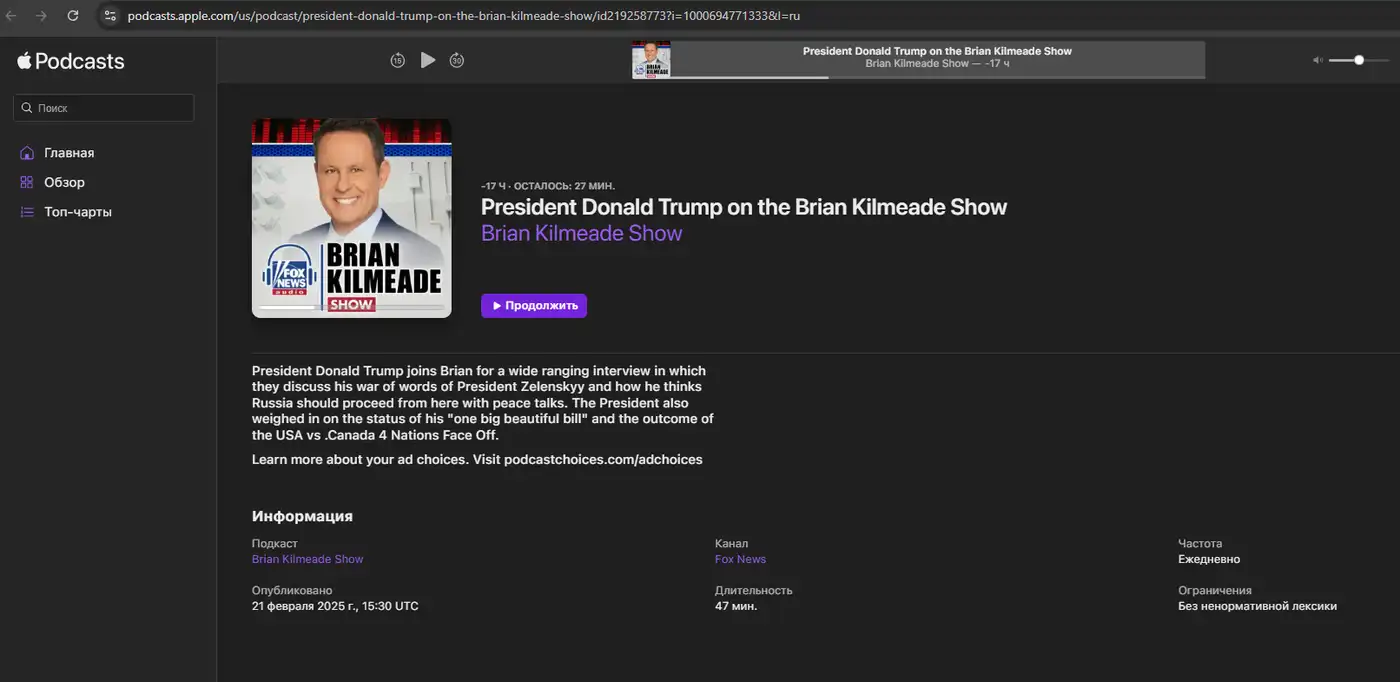
Task: Go to Топ-чарты in sidebar
Action: pyautogui.click(x=77, y=212)
